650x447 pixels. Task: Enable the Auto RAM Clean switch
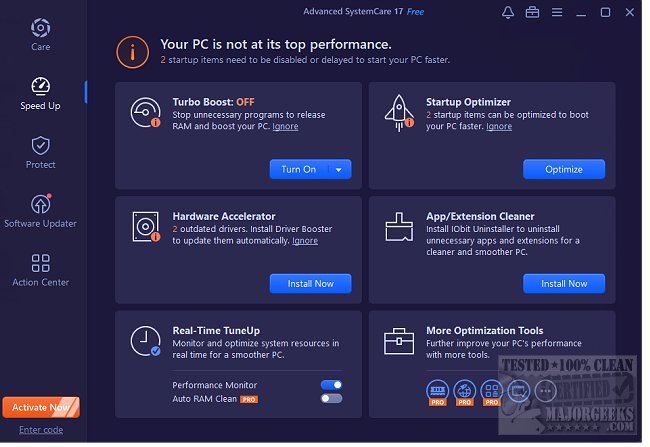pos(332,398)
